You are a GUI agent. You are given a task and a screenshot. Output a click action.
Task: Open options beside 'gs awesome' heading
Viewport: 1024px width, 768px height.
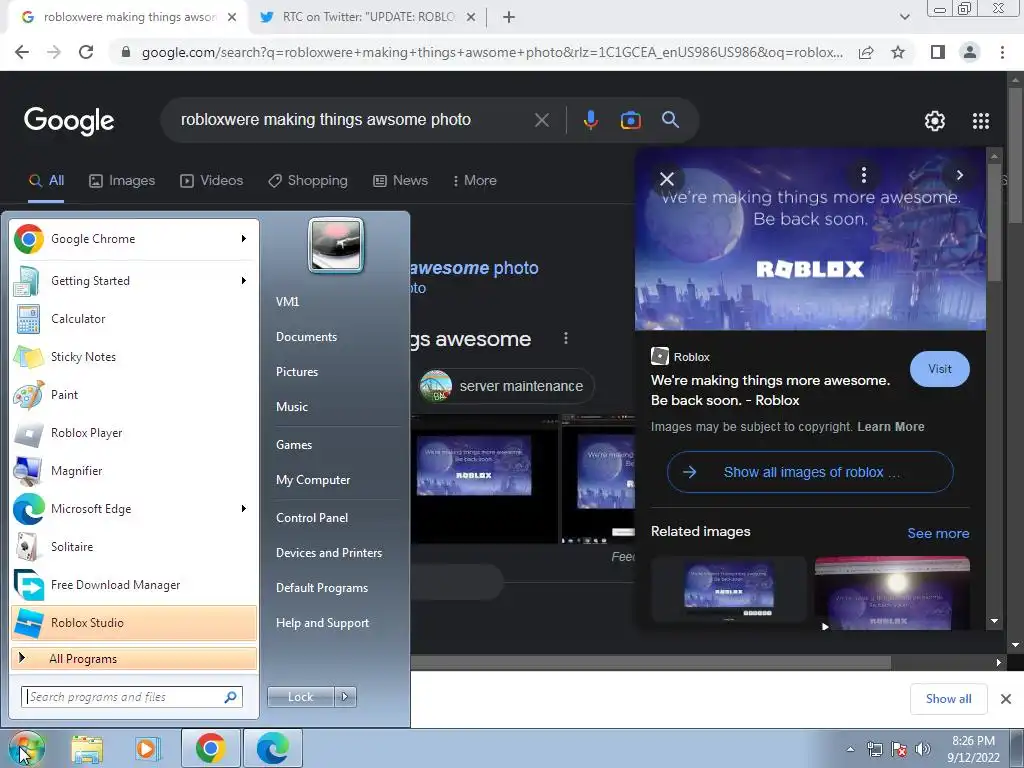click(x=566, y=338)
